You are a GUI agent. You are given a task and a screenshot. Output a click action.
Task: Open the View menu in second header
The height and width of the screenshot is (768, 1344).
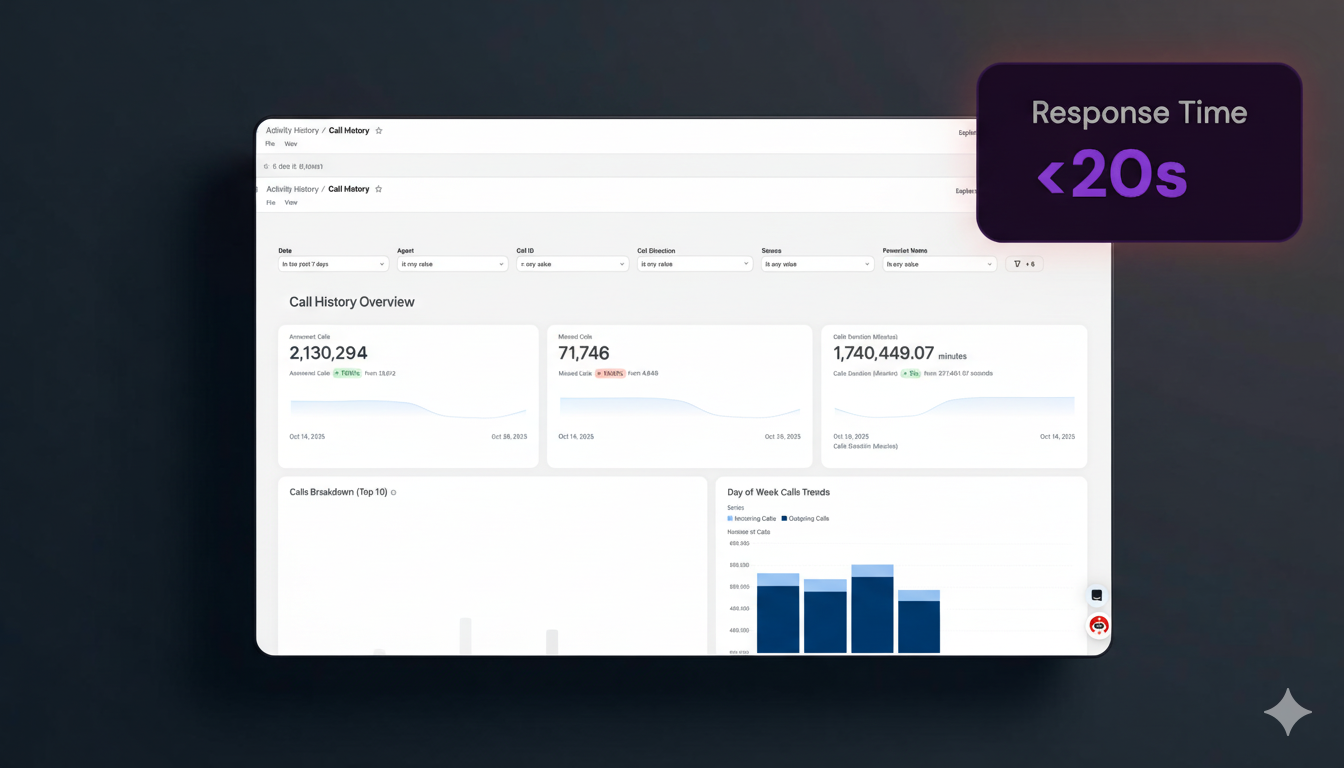[291, 203]
